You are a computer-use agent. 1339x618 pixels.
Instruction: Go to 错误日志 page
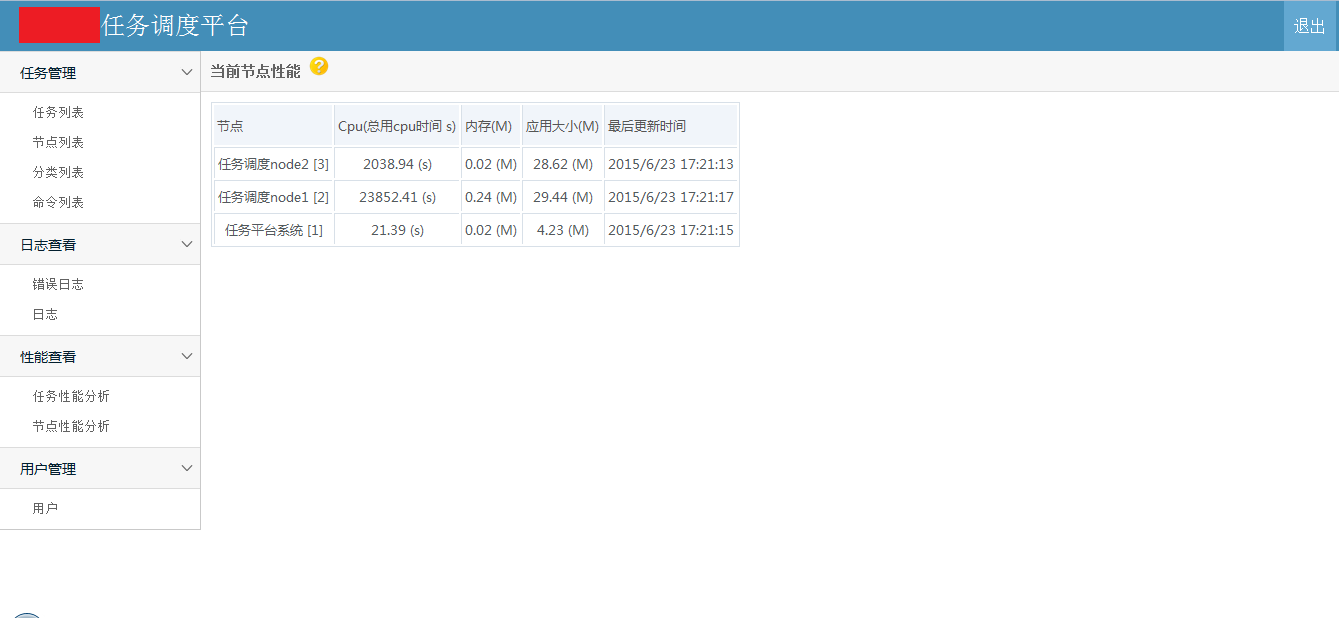coord(58,284)
